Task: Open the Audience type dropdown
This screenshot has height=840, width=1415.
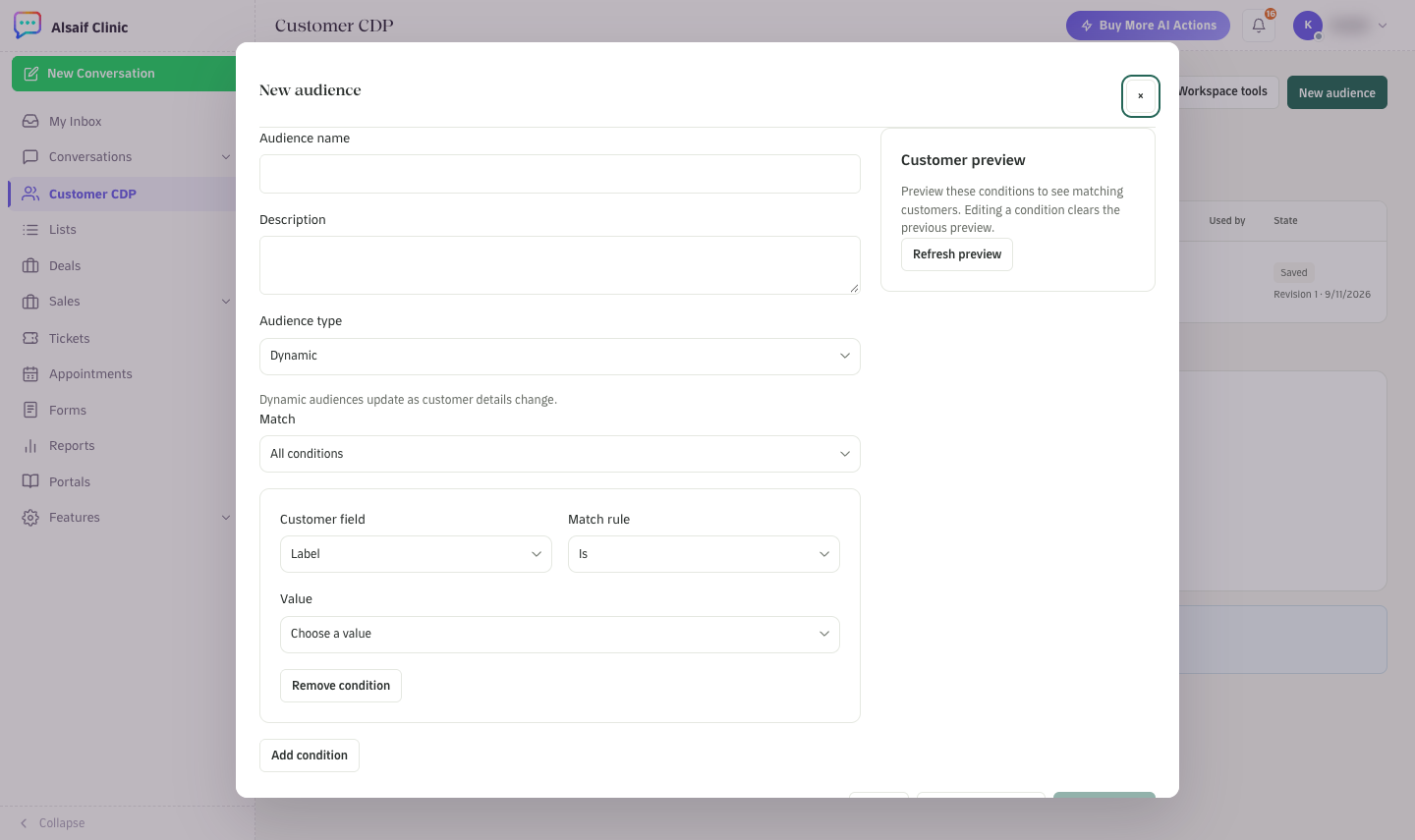Action: (x=560, y=357)
